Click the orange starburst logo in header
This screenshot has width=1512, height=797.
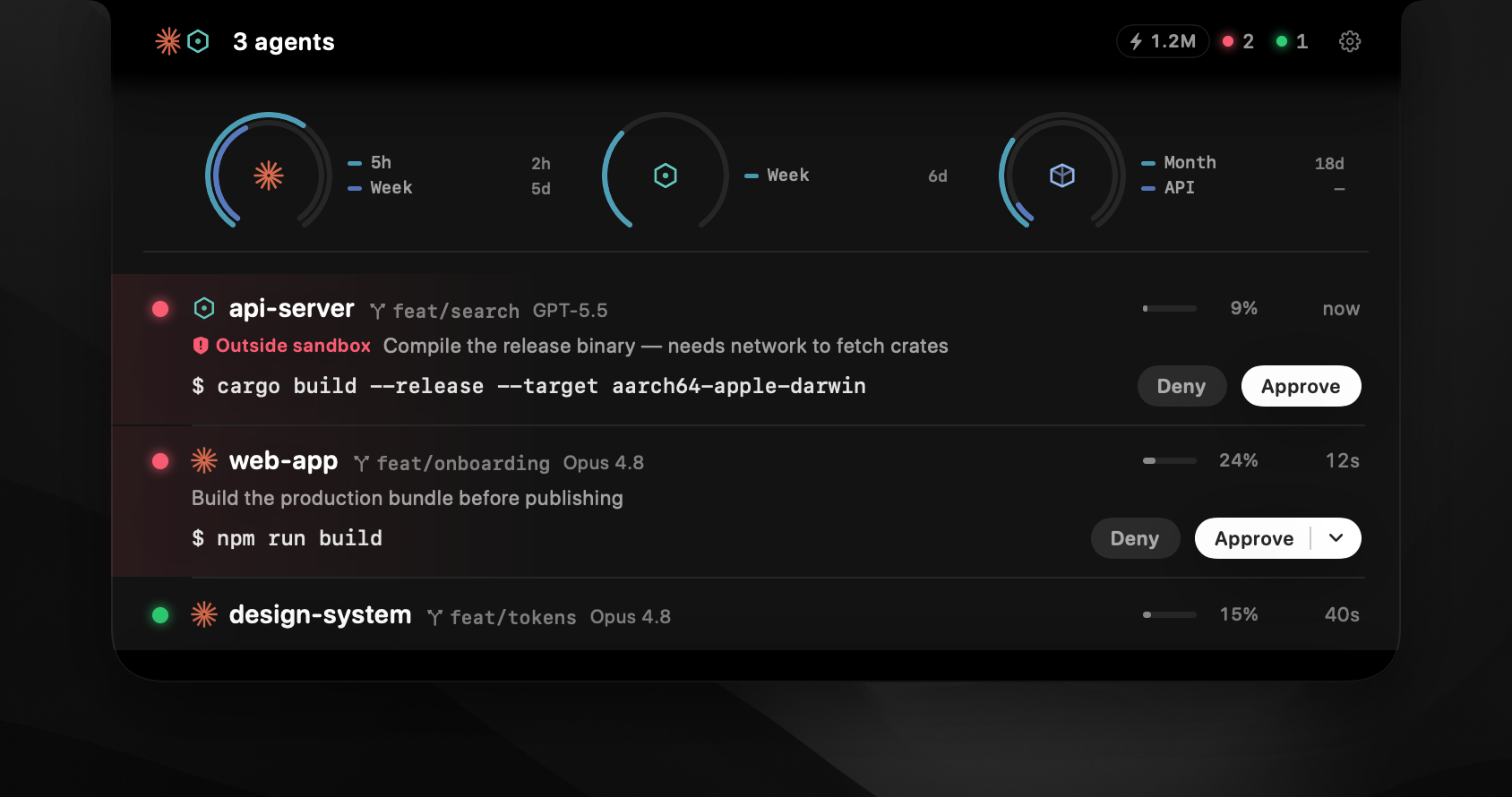(x=168, y=41)
